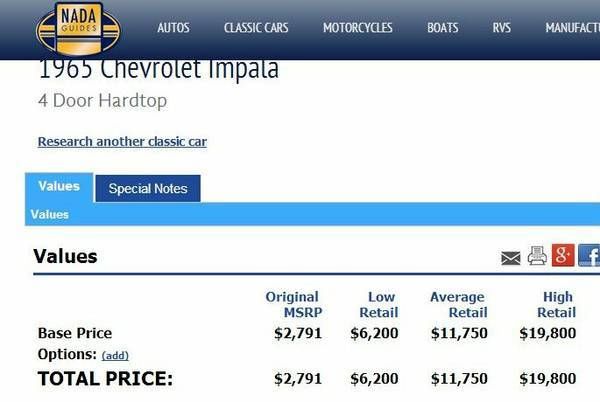Click the Low Retail total price $6,200
The width and height of the screenshot is (600, 402).
tap(374, 378)
